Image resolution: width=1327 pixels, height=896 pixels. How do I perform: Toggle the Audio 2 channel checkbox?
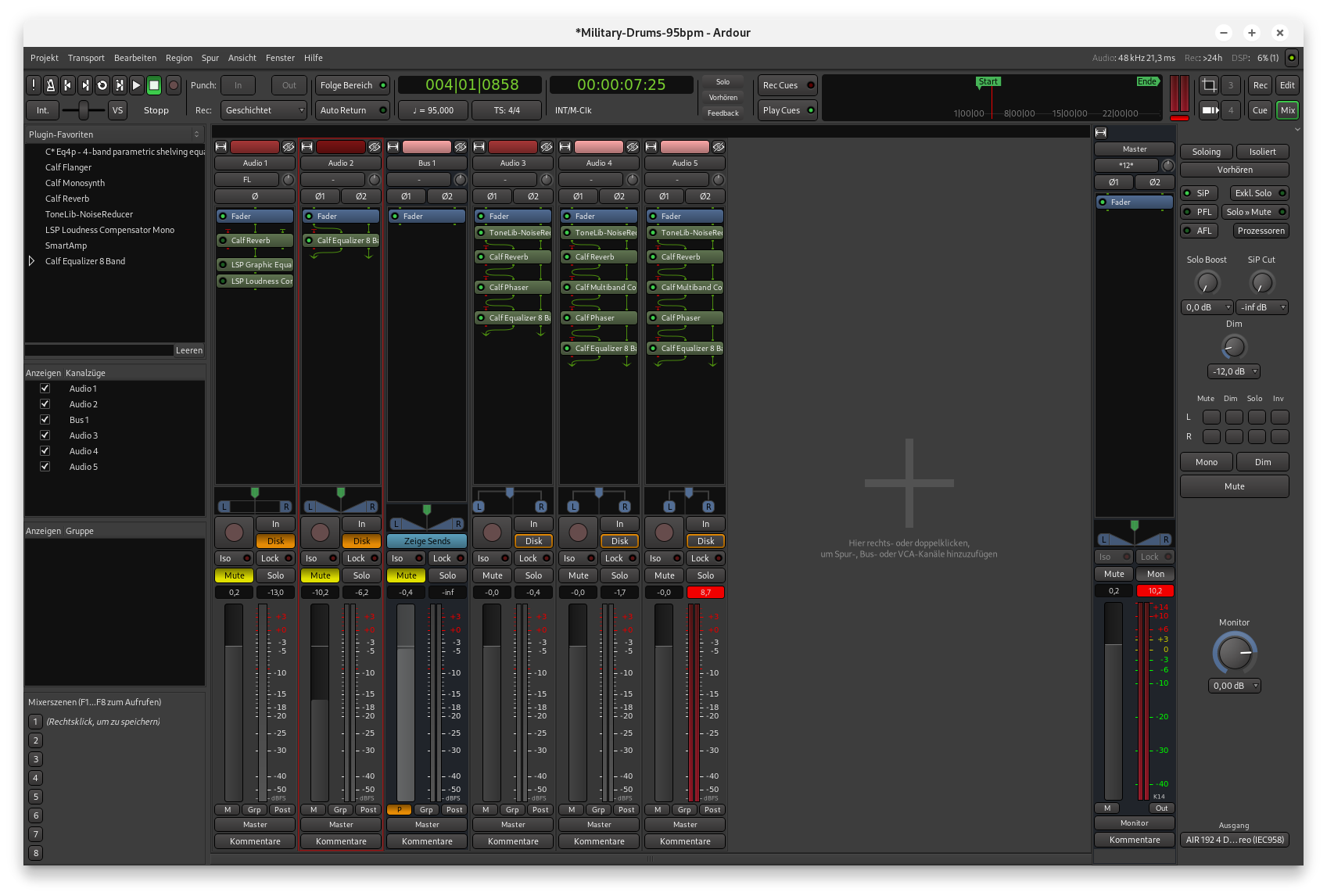[x=45, y=404]
